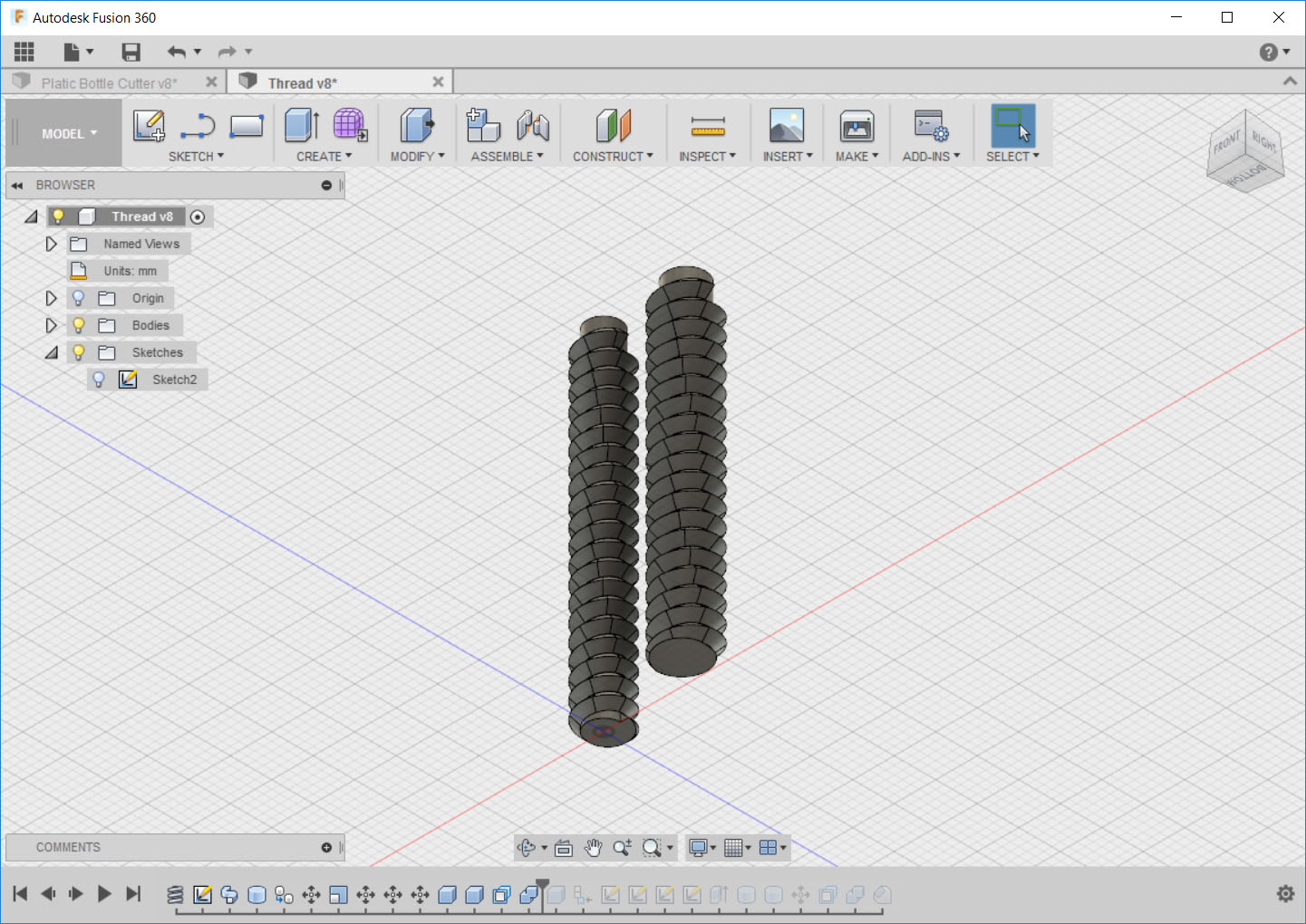Collapse the Browser panel arrows

pos(17,185)
